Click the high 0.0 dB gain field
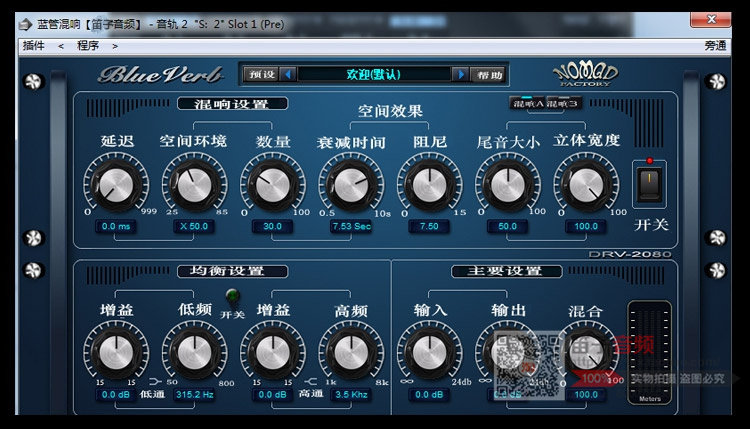Viewport: 750px width, 429px height. (273, 395)
